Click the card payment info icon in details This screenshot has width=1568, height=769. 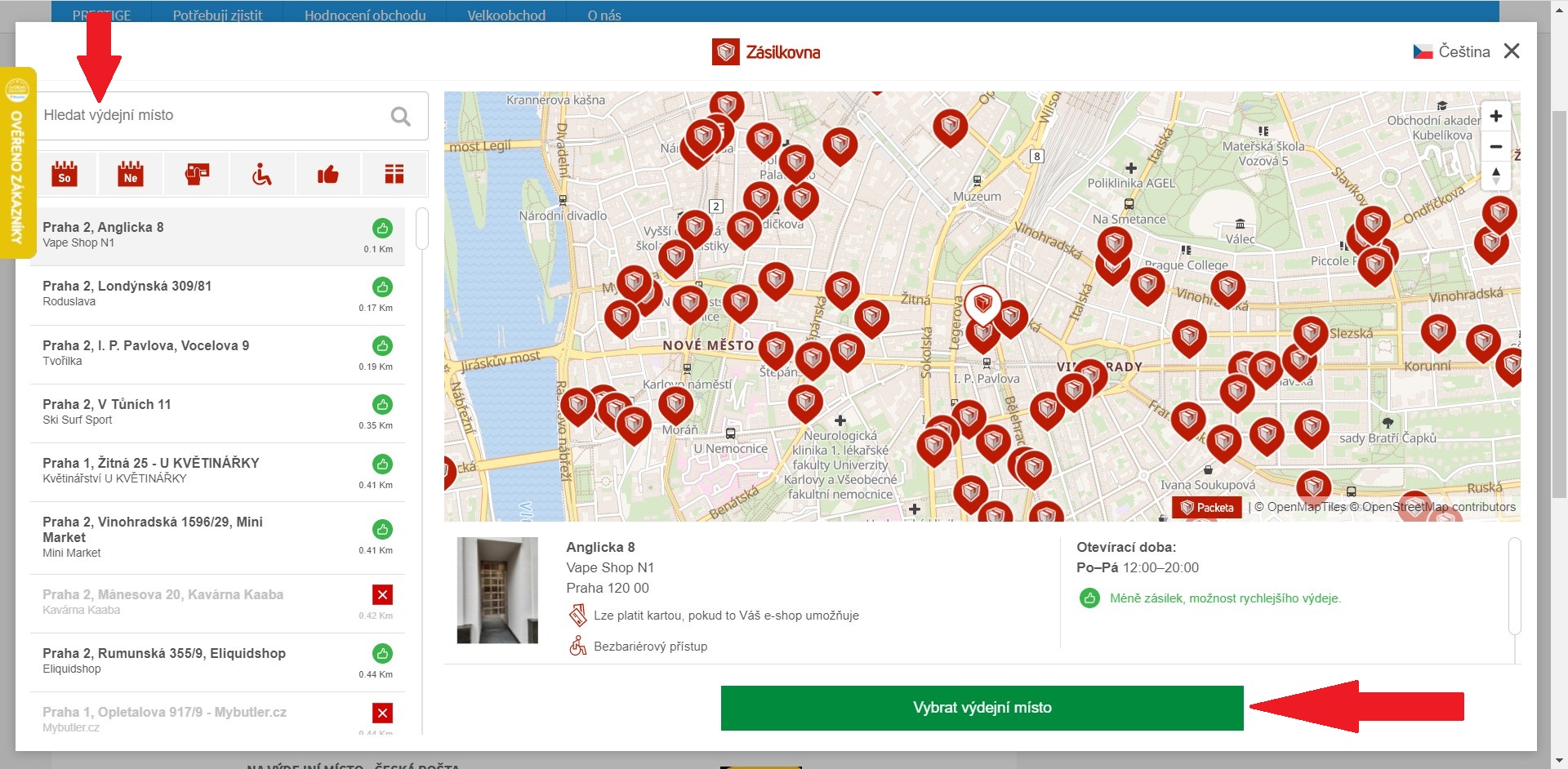point(578,615)
